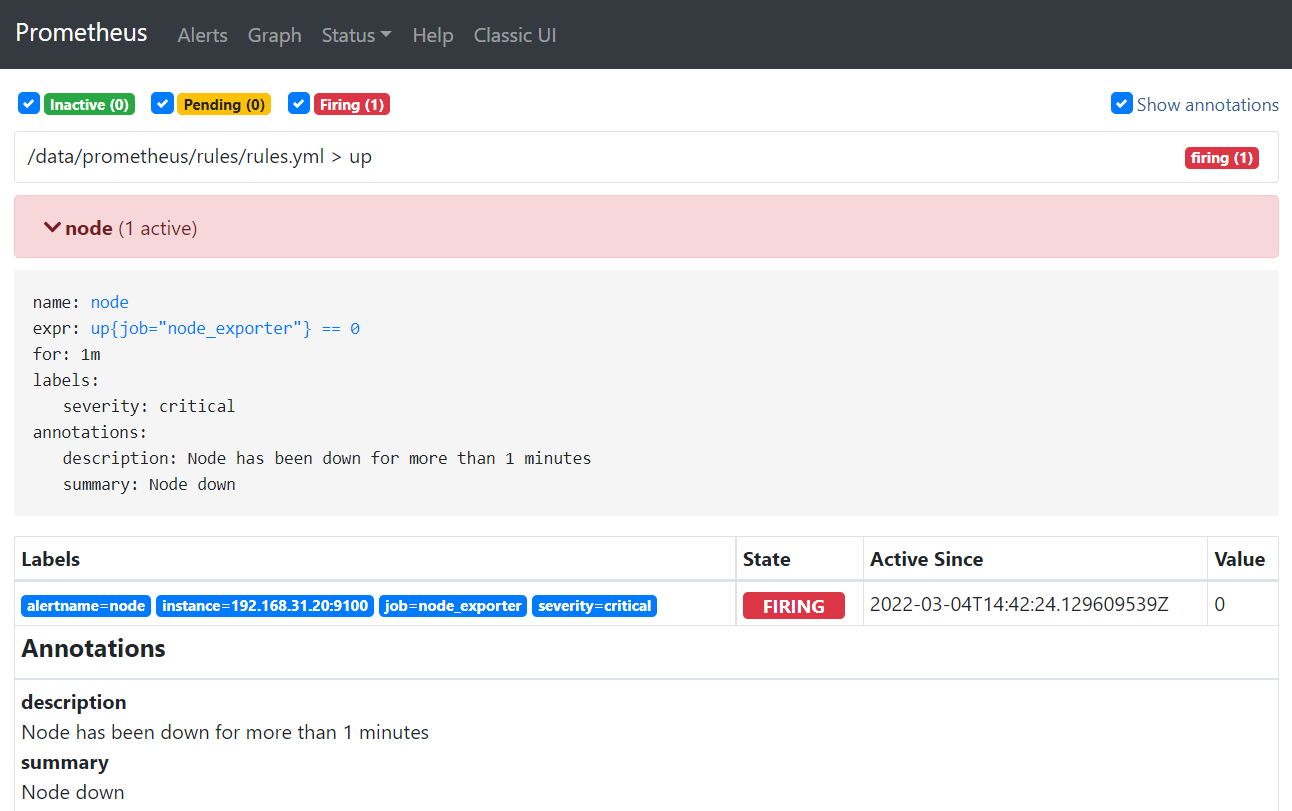Untick the Inactive (0) filter checkbox
The width and height of the screenshot is (1292, 811).
pyautogui.click(x=29, y=103)
